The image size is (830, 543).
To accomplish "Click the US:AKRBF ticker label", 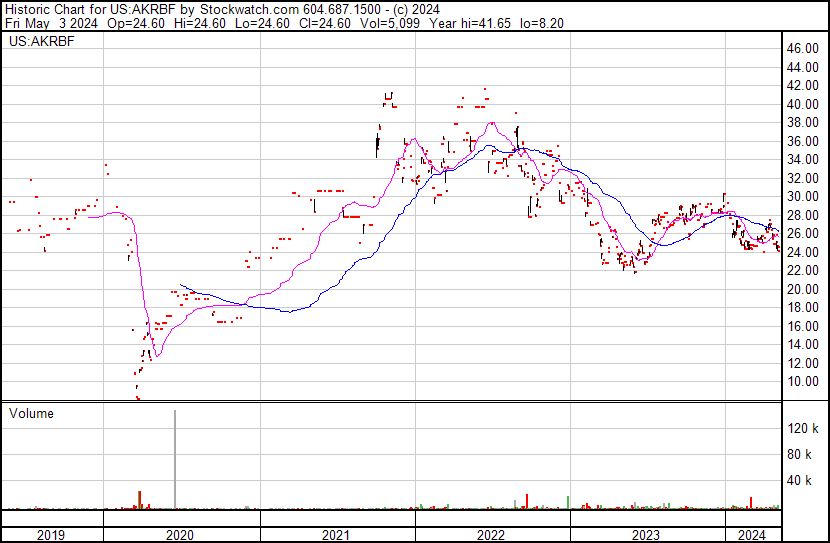I will click(x=37, y=43).
